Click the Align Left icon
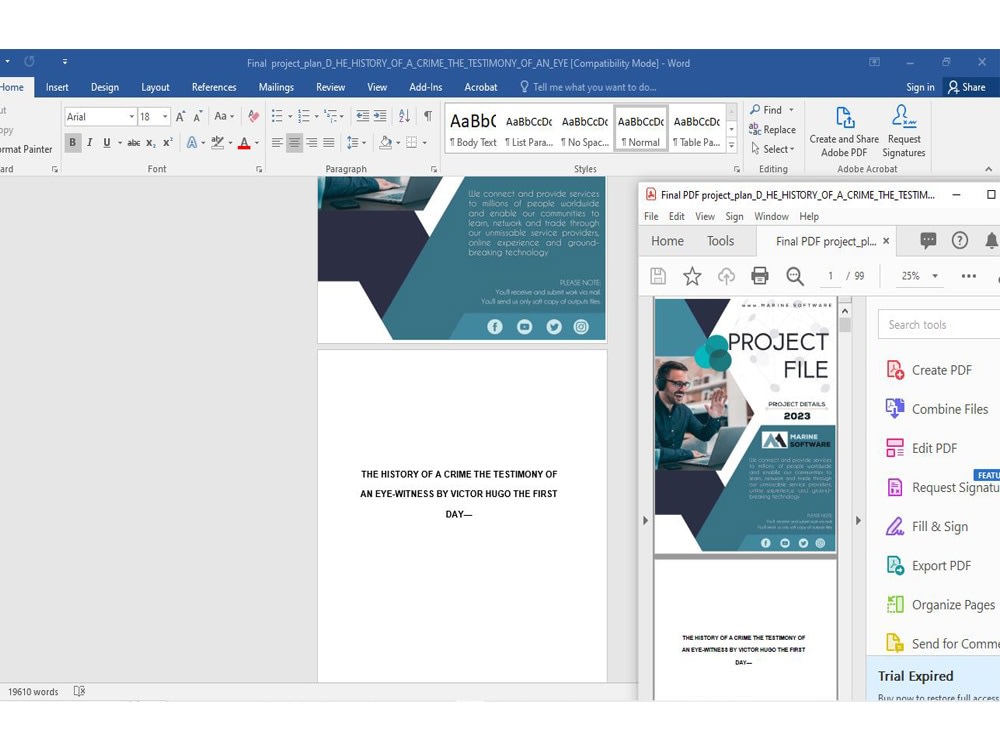The image size is (1000, 750). (x=277, y=143)
